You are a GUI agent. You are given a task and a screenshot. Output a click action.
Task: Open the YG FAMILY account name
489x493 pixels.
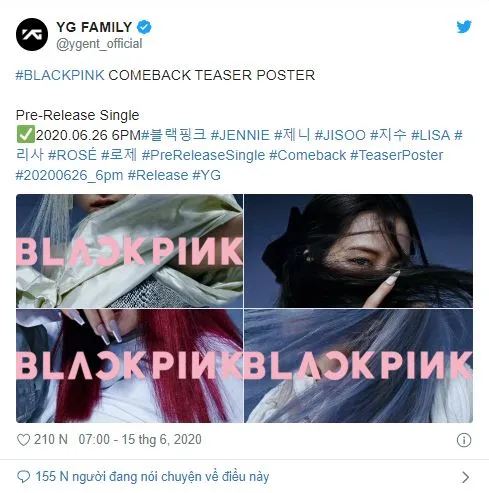(x=94, y=27)
